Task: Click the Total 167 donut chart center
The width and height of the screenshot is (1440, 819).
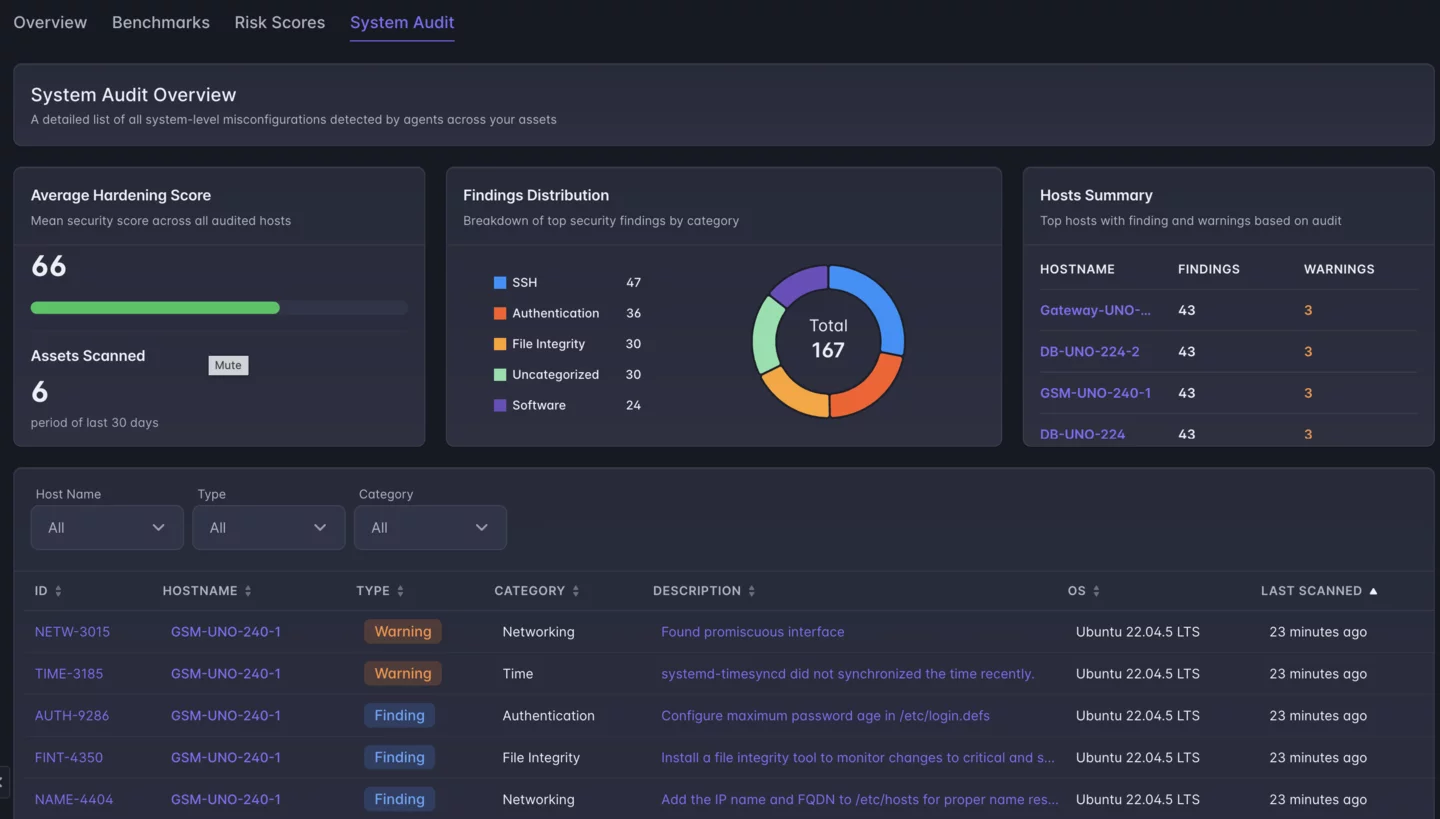Action: pyautogui.click(x=828, y=339)
